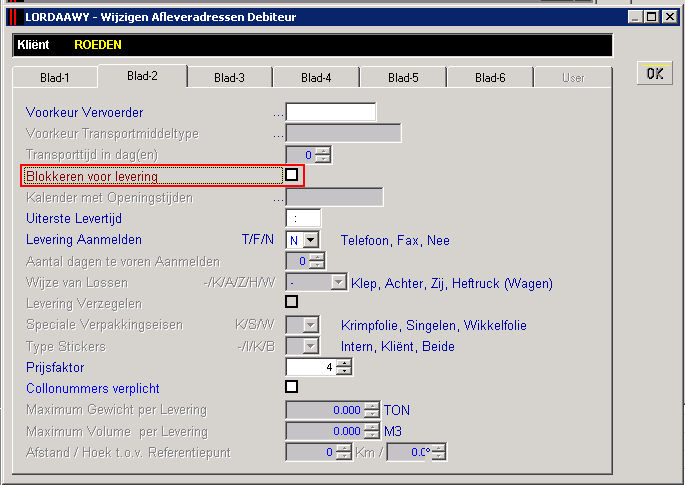The height and width of the screenshot is (485, 685).
Task: Increase Maximum Gewicht per Levering
Action: click(x=372, y=406)
